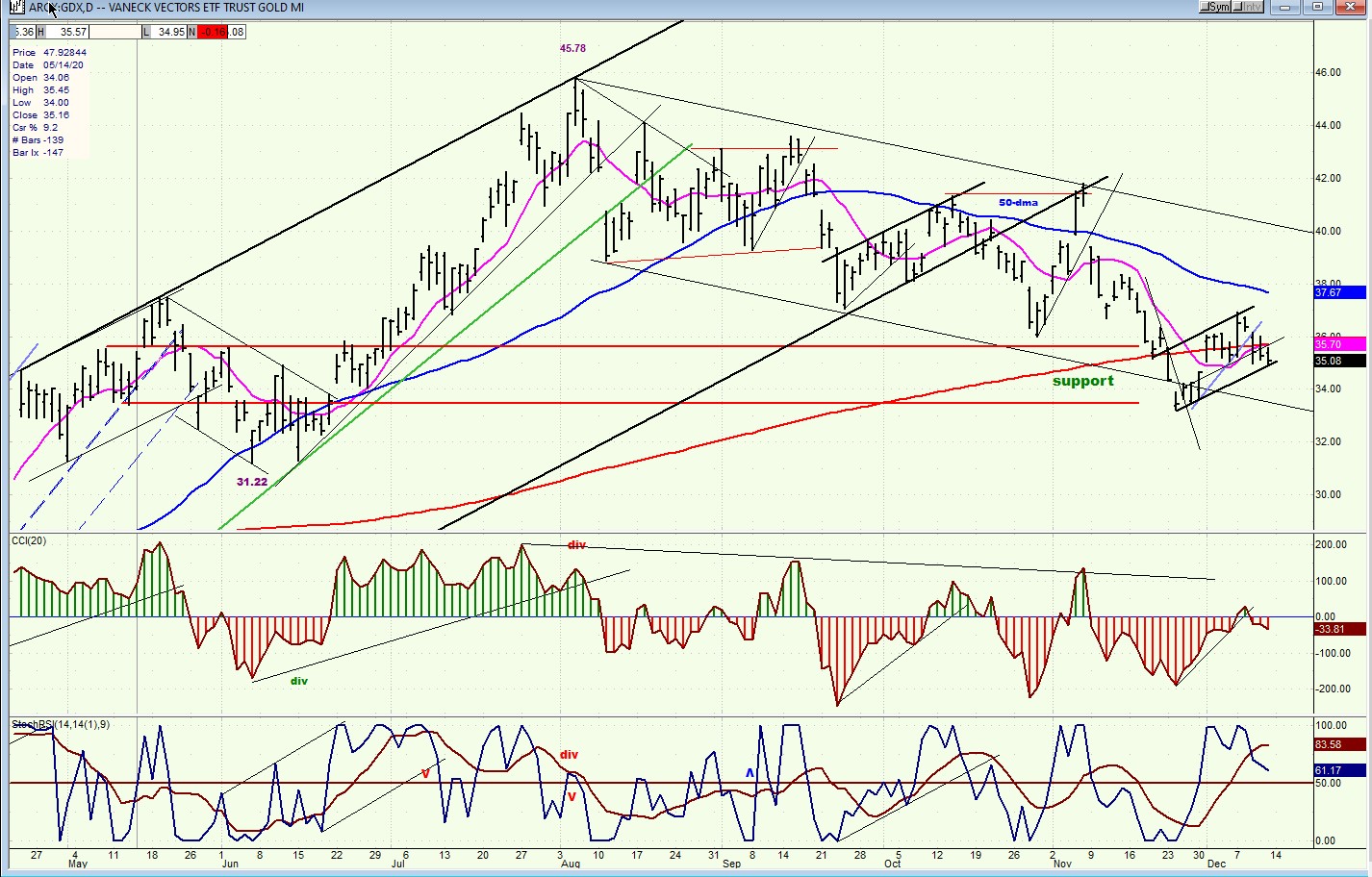Click the green support annotation

point(1083,381)
